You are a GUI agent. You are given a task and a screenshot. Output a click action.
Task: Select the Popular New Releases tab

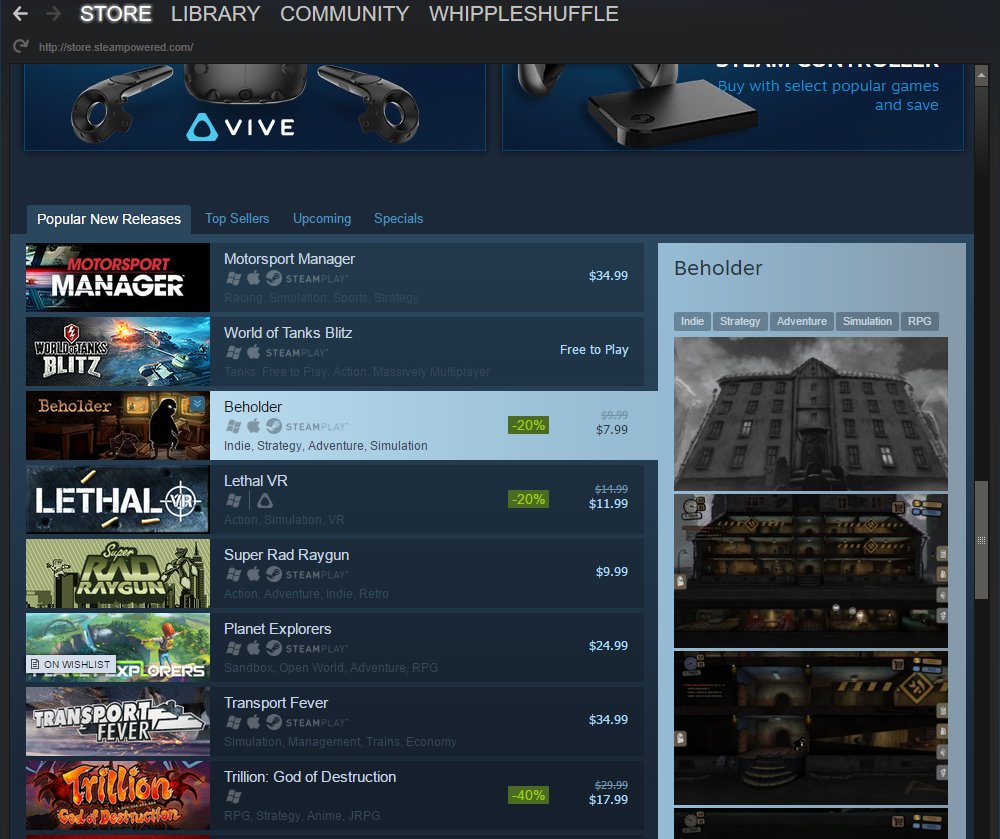click(109, 219)
